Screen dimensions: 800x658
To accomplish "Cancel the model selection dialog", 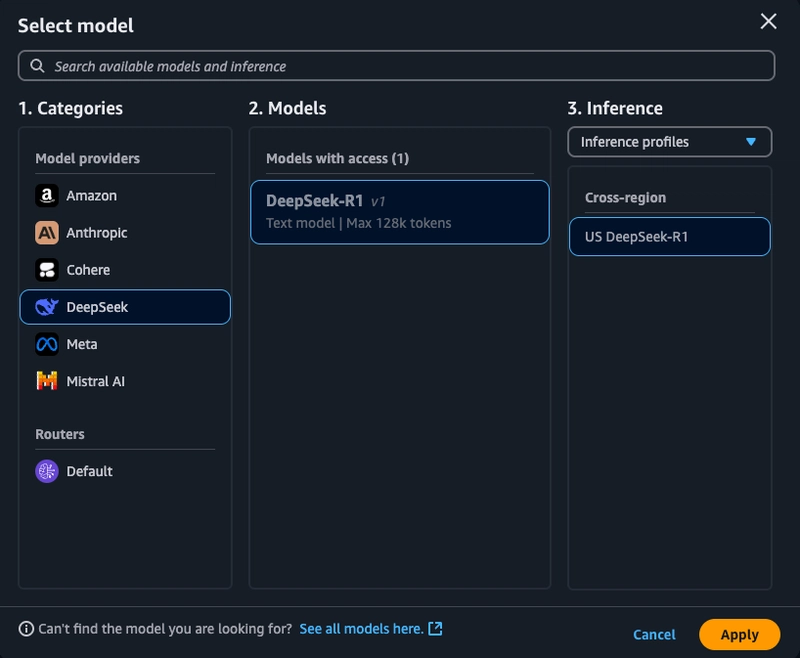I will click(x=654, y=634).
